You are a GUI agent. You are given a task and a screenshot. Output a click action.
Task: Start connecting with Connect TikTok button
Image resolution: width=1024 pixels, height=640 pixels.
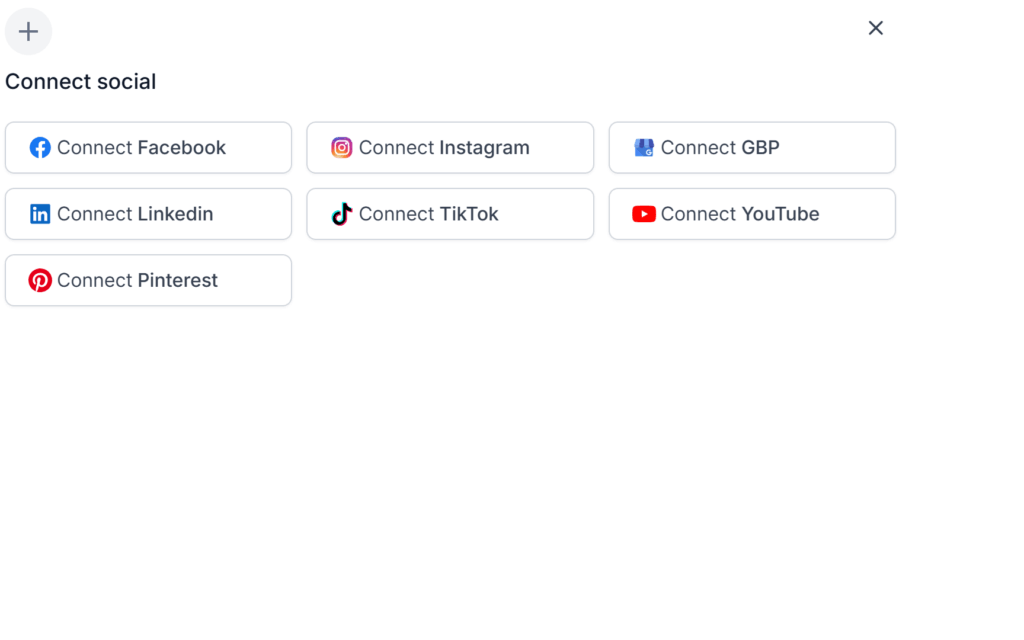point(450,214)
